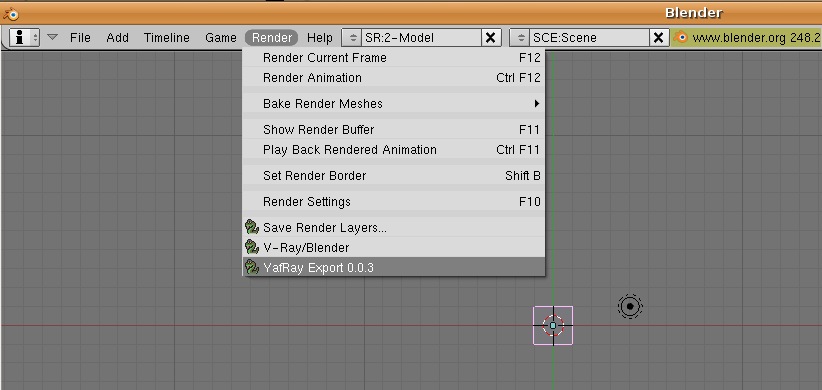Open the www.blender.org 248.2 link
The image size is (822, 390).
[756, 38]
